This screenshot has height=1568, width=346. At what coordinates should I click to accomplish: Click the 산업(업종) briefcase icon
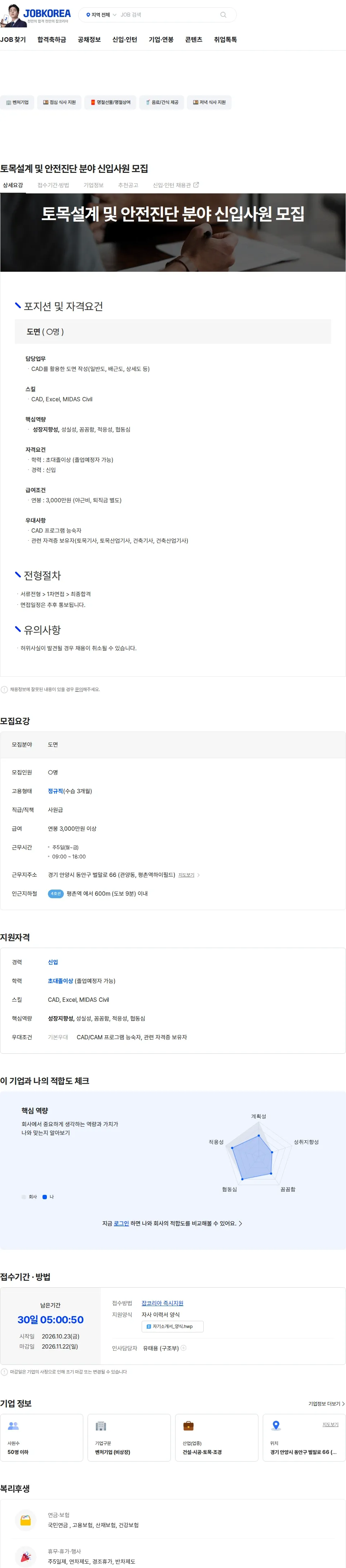(x=188, y=1425)
